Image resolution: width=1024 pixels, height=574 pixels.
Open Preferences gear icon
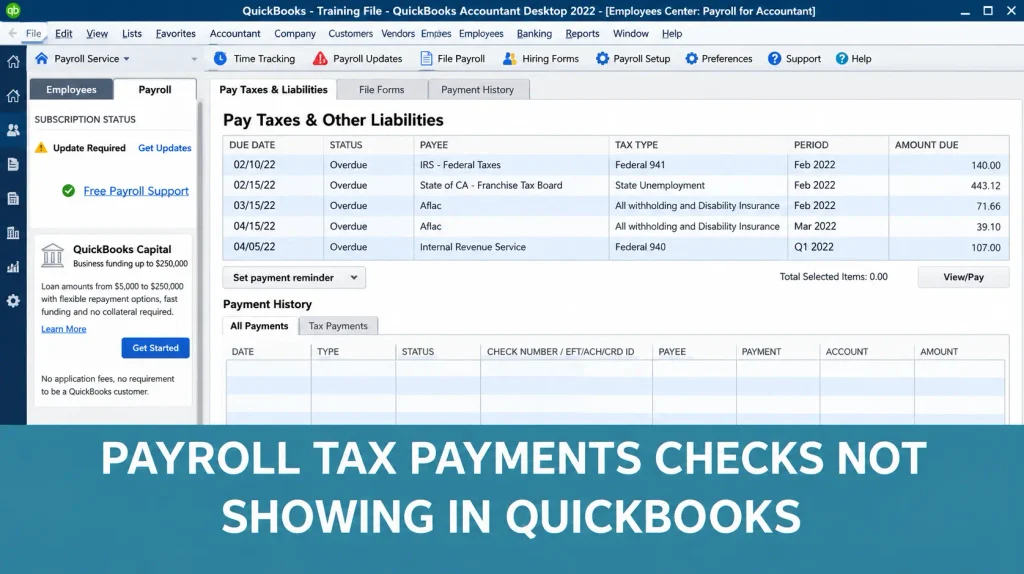[x=691, y=58]
